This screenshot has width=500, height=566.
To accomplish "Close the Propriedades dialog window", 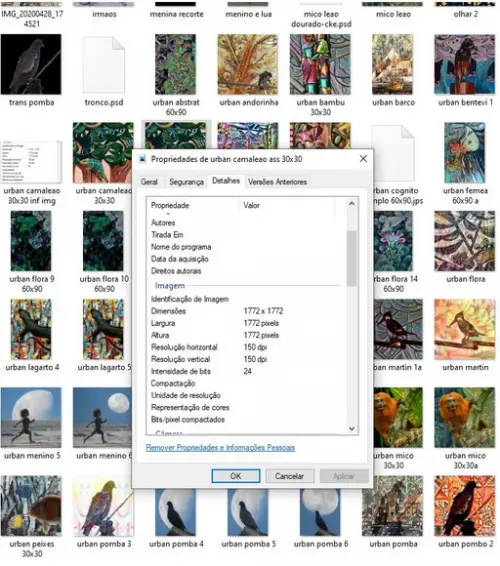I will tap(363, 159).
